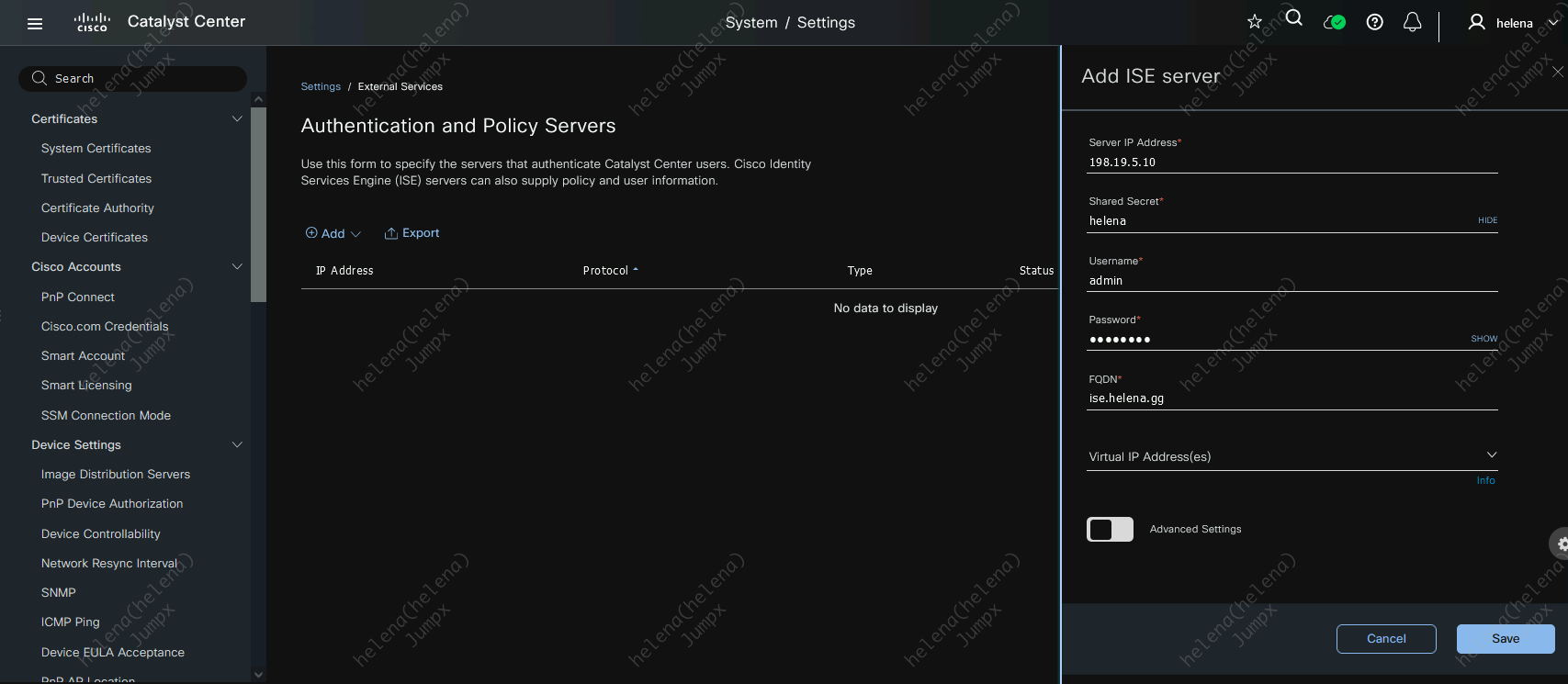The height and width of the screenshot is (684, 1568).
Task: Open the Add server dropdown
Action: [333, 234]
